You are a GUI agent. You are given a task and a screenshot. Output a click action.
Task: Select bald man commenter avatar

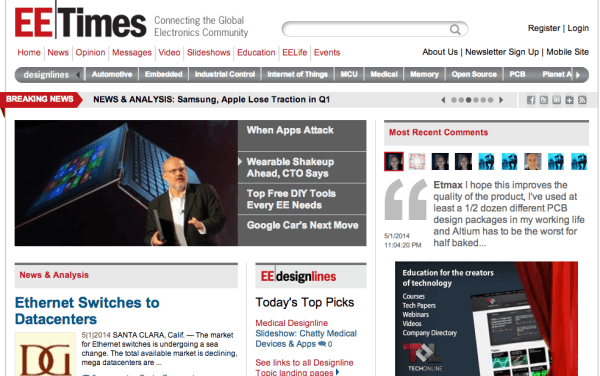(532, 161)
